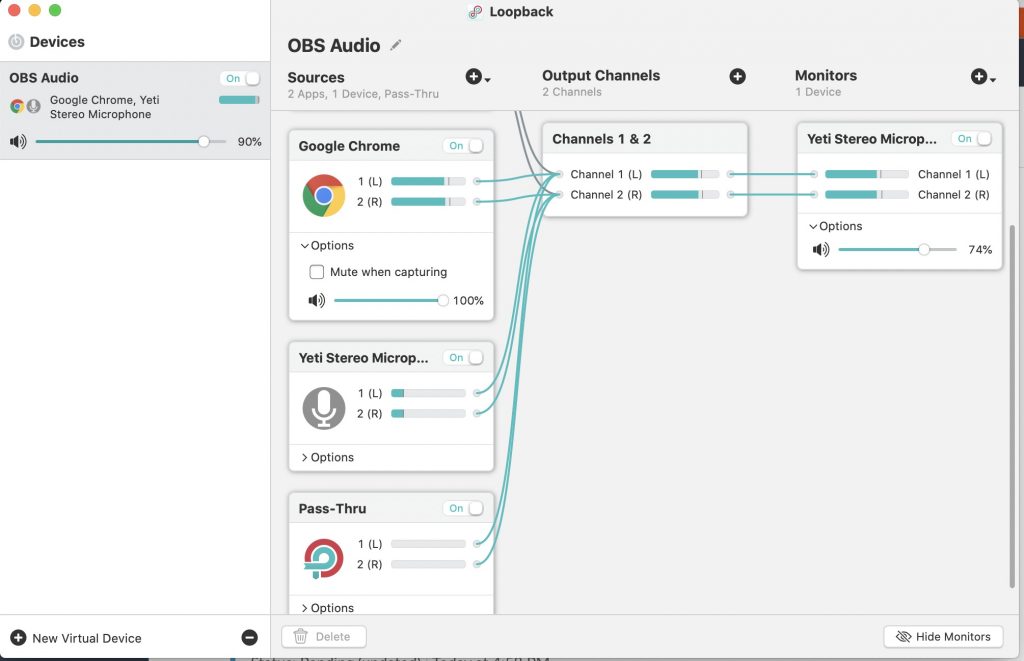Click the Delete button
The height and width of the screenshot is (661, 1024).
323,636
